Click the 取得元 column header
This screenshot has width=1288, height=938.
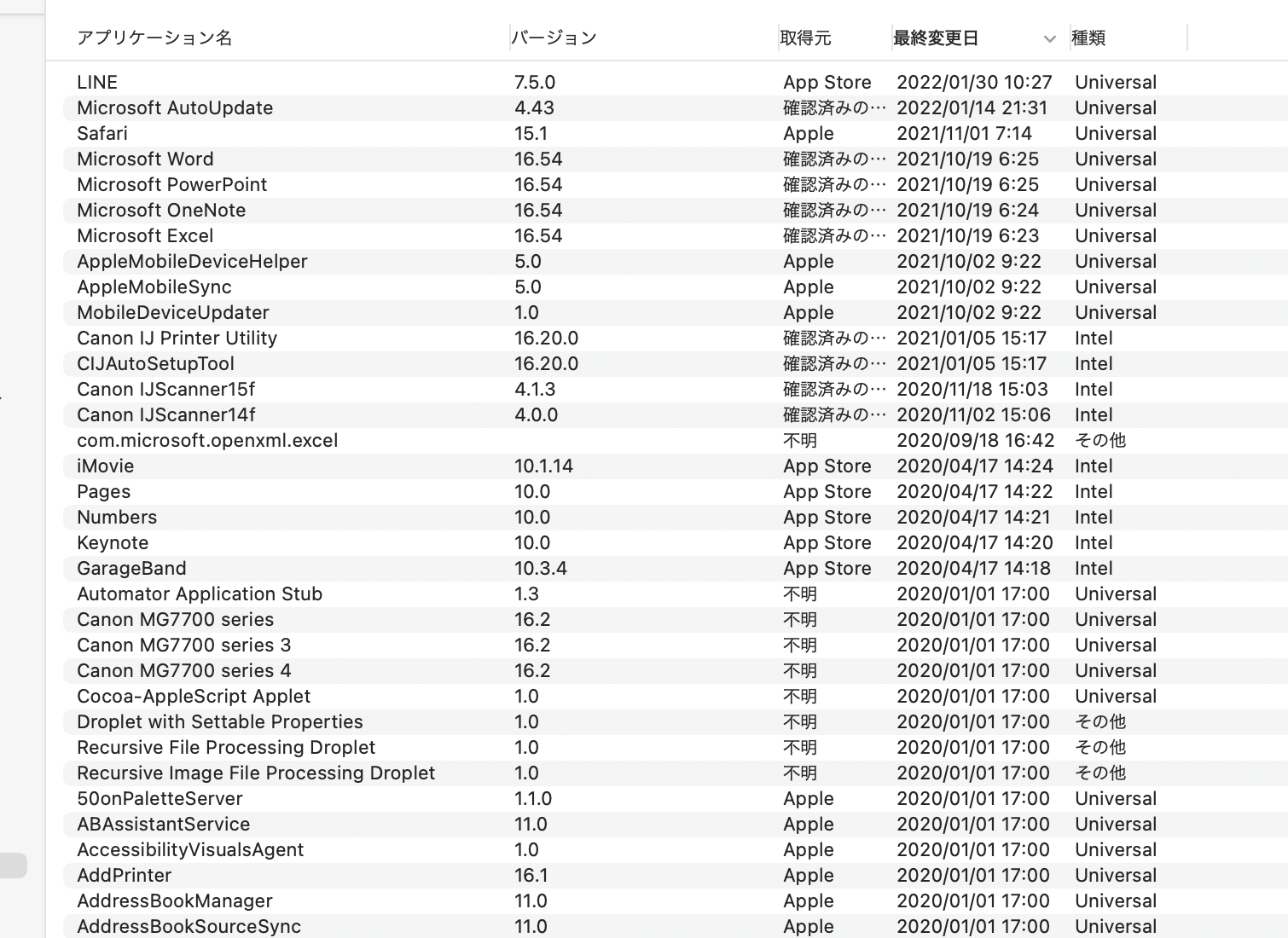805,38
